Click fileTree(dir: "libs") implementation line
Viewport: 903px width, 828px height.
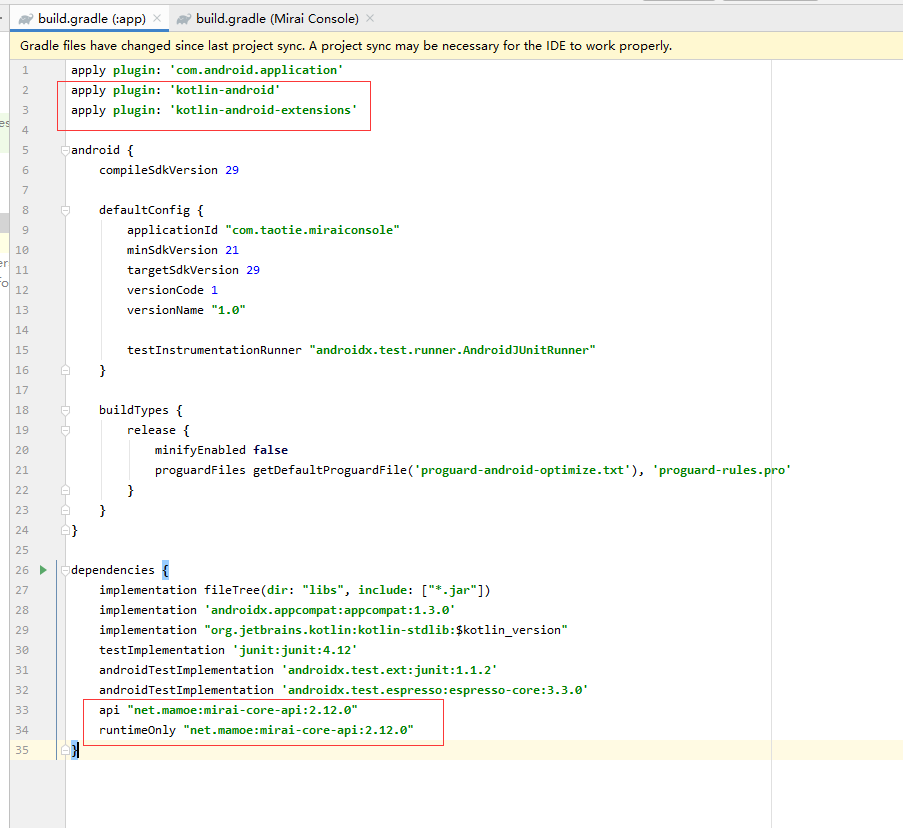[x=294, y=590]
